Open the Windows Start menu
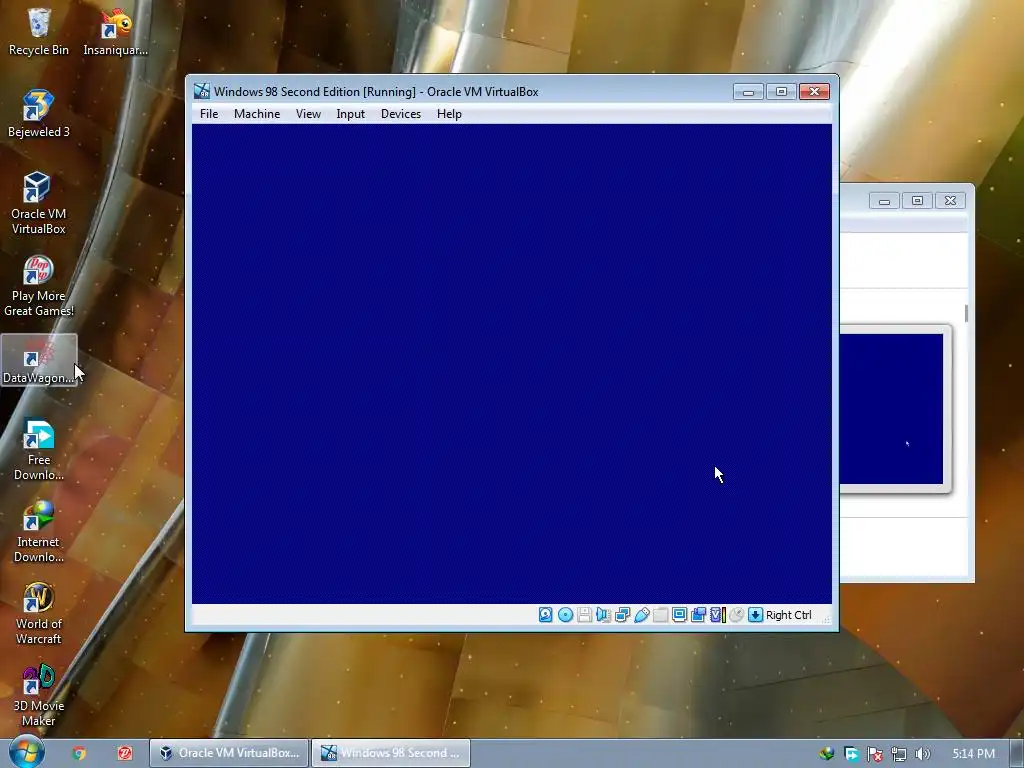This screenshot has width=1024, height=768. click(26, 752)
